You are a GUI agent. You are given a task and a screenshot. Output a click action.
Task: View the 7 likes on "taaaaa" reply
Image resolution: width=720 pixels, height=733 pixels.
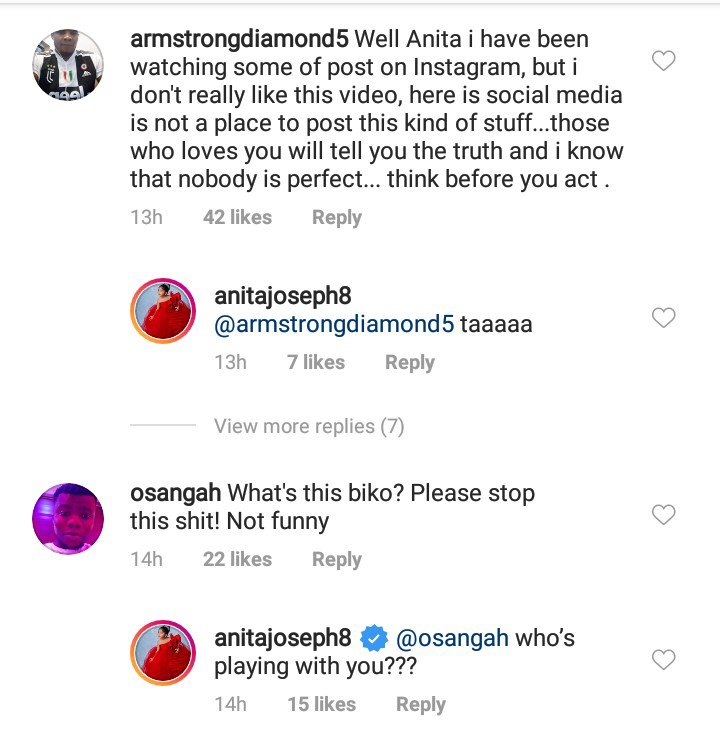(x=316, y=362)
